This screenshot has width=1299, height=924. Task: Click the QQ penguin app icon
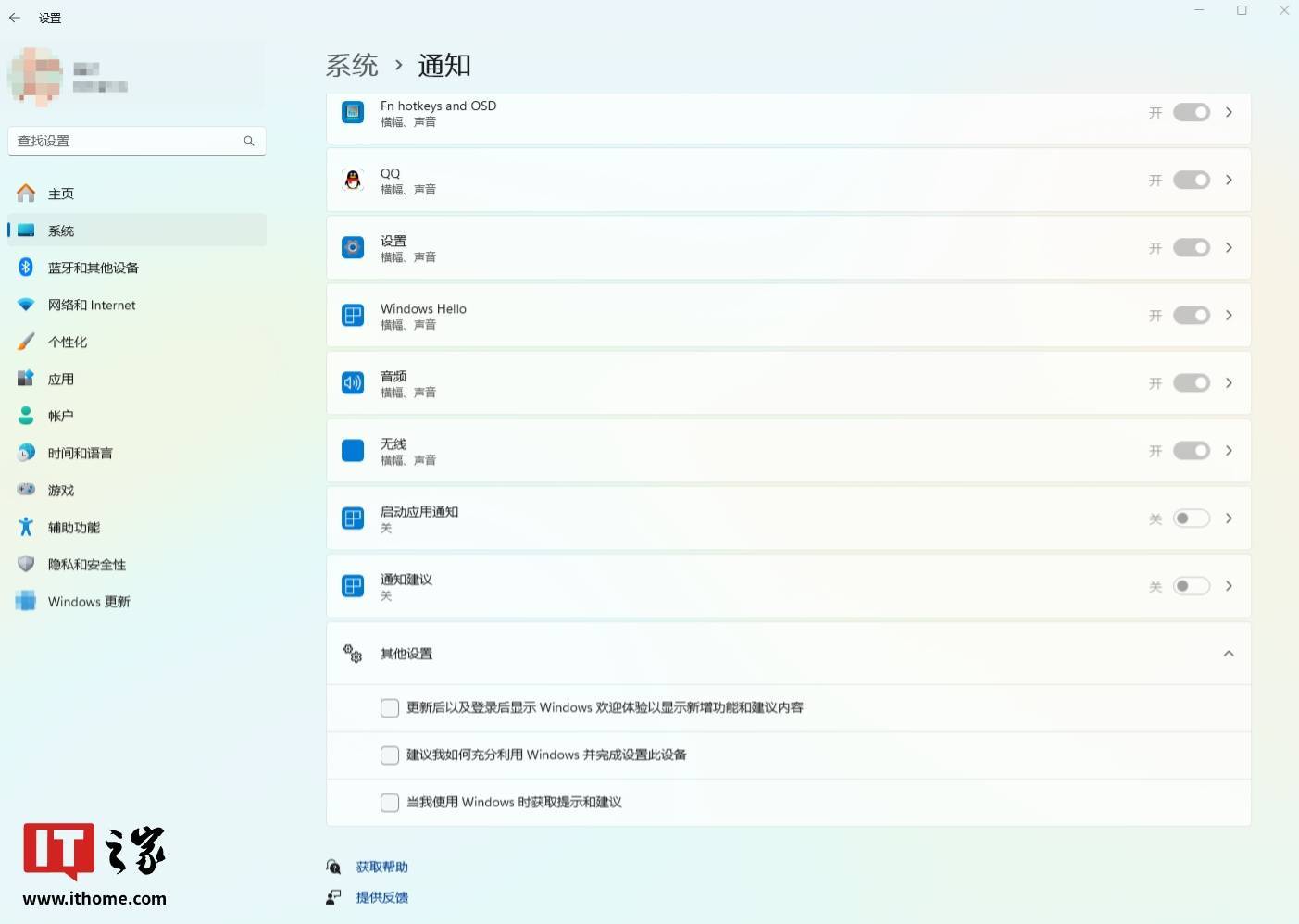353,181
